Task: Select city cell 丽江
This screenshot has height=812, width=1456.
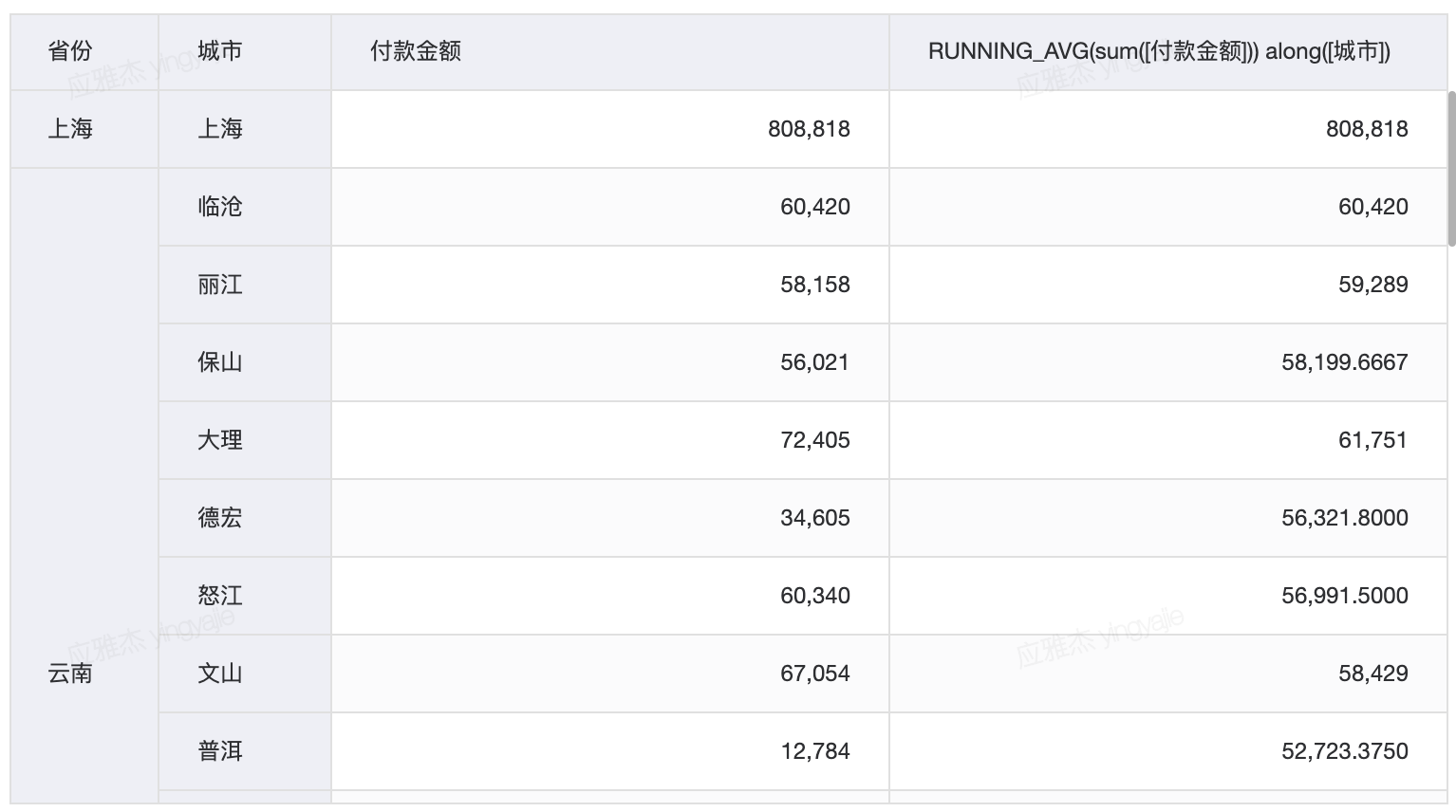Action: [x=245, y=285]
